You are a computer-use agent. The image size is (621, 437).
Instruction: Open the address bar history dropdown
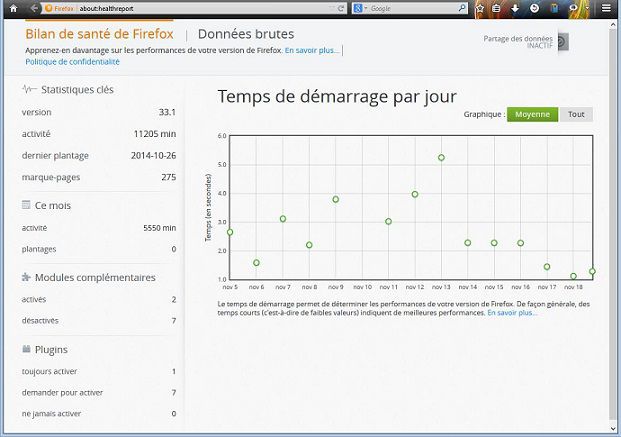coord(331,8)
